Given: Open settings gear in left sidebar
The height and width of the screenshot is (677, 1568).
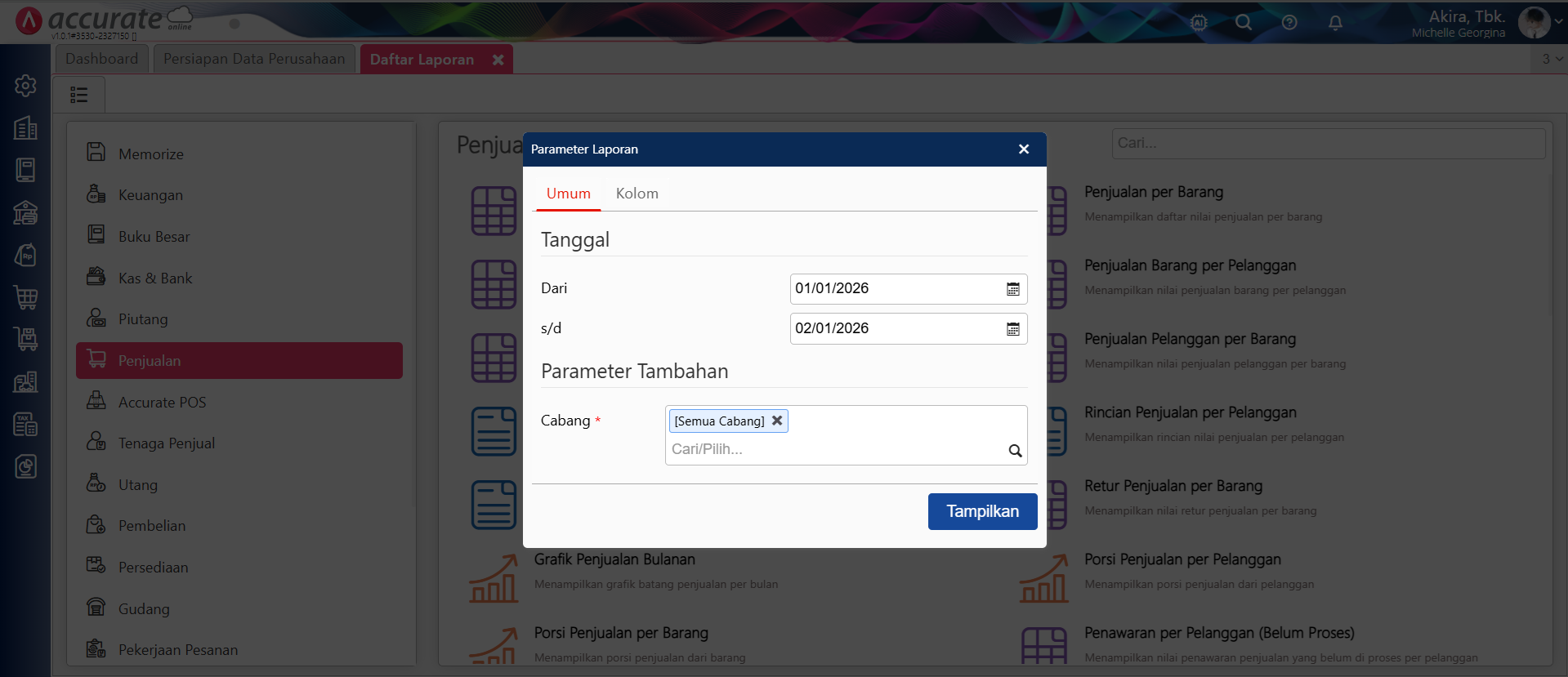Looking at the screenshot, I should click(25, 86).
